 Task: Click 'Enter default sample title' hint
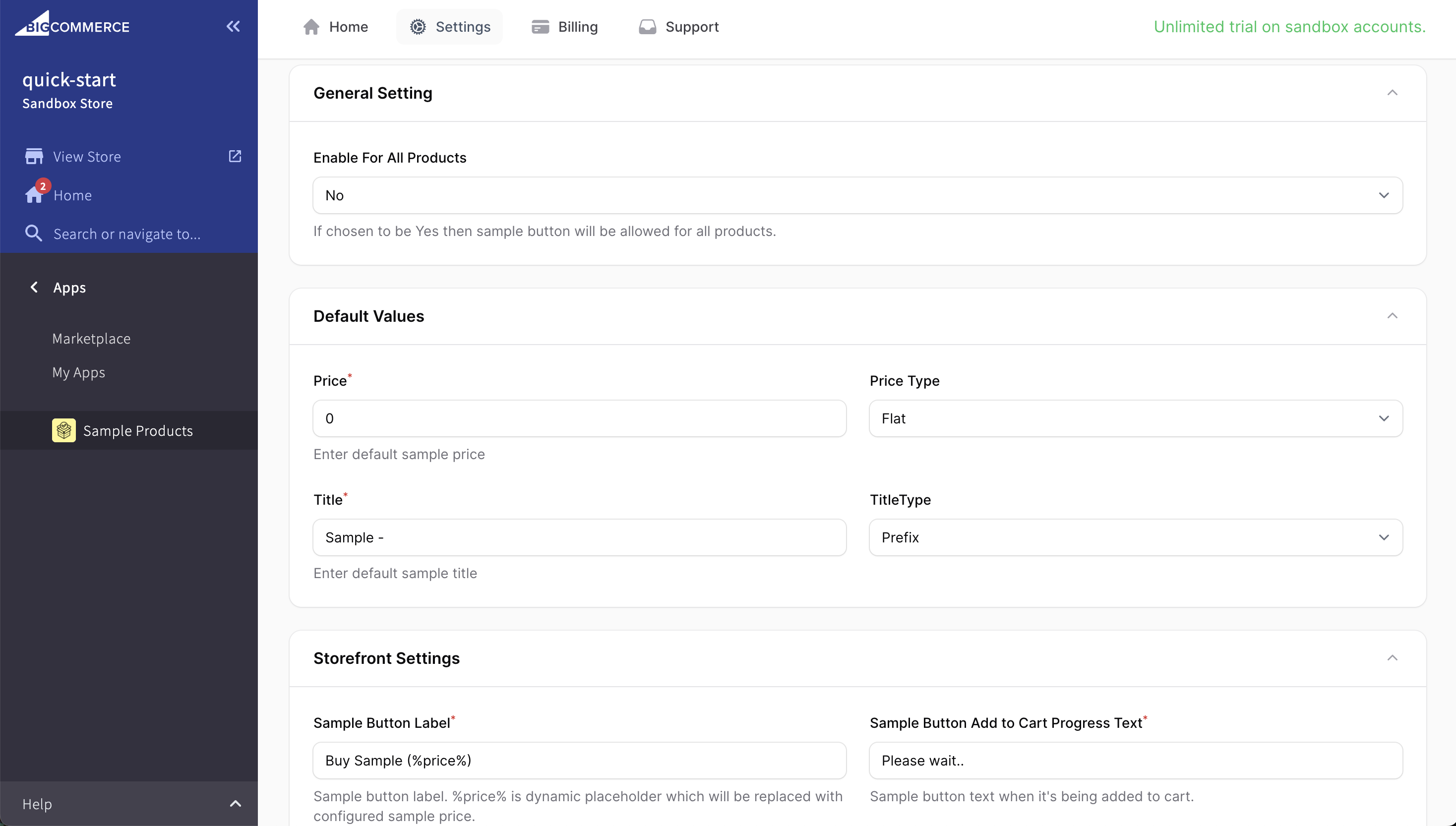[x=395, y=573]
